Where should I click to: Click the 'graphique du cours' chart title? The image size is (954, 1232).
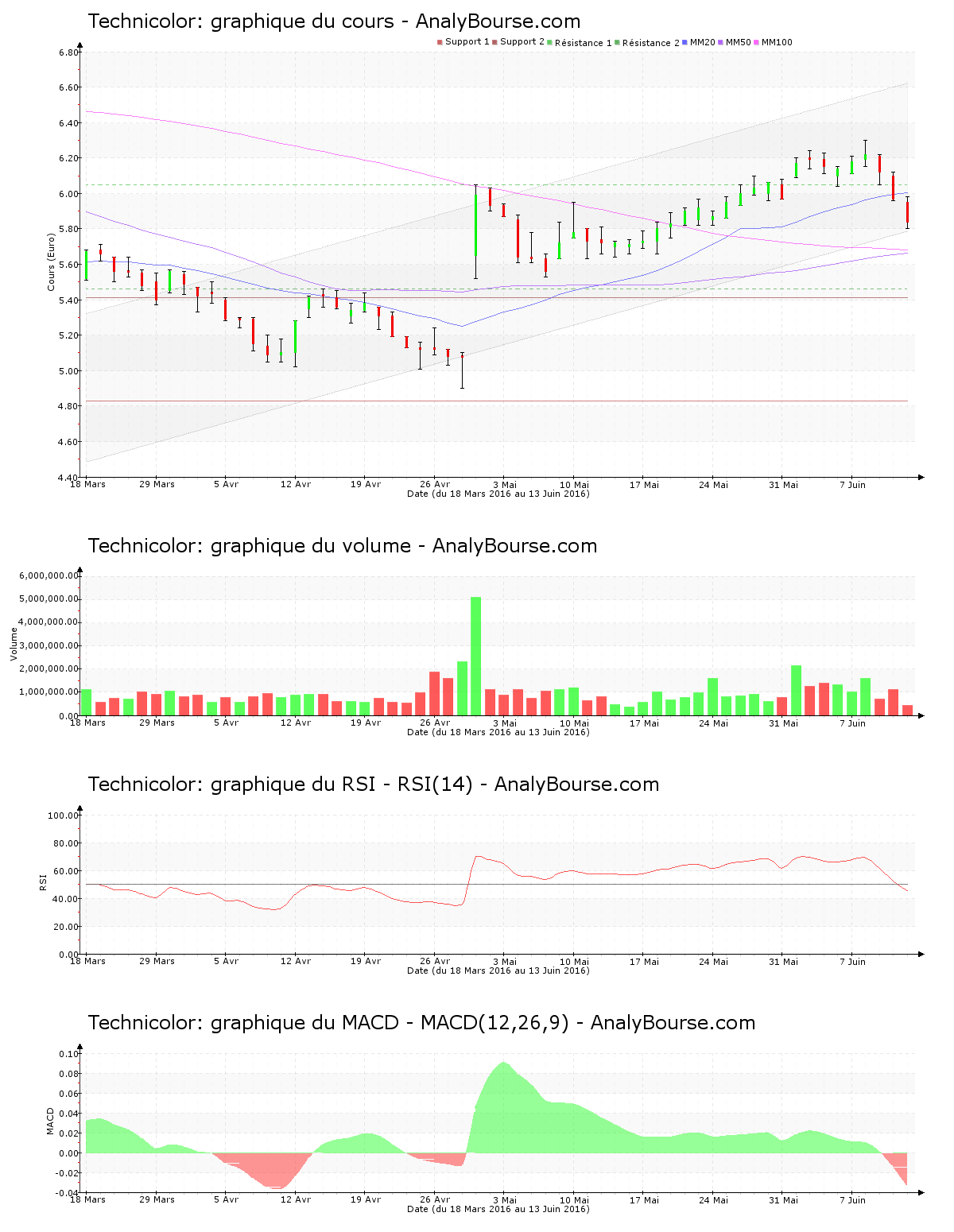coord(334,21)
